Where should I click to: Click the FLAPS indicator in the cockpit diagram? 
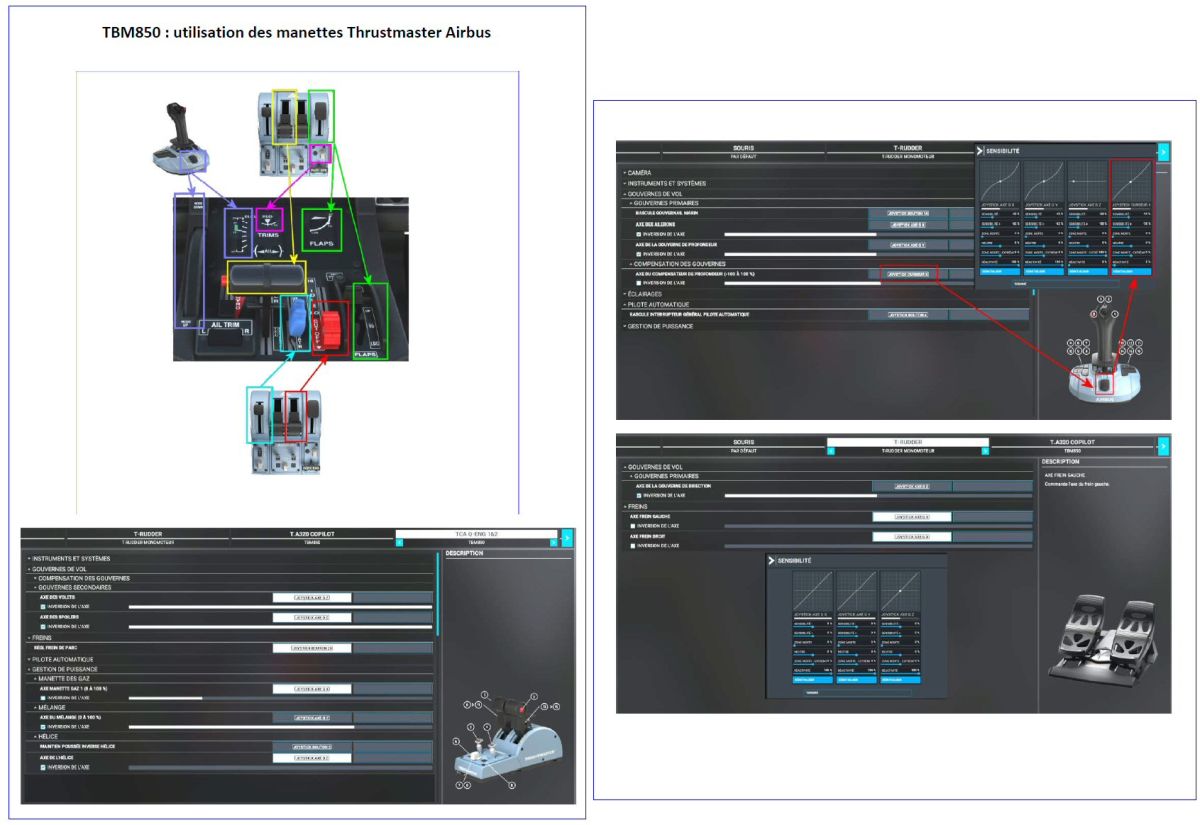point(321,229)
